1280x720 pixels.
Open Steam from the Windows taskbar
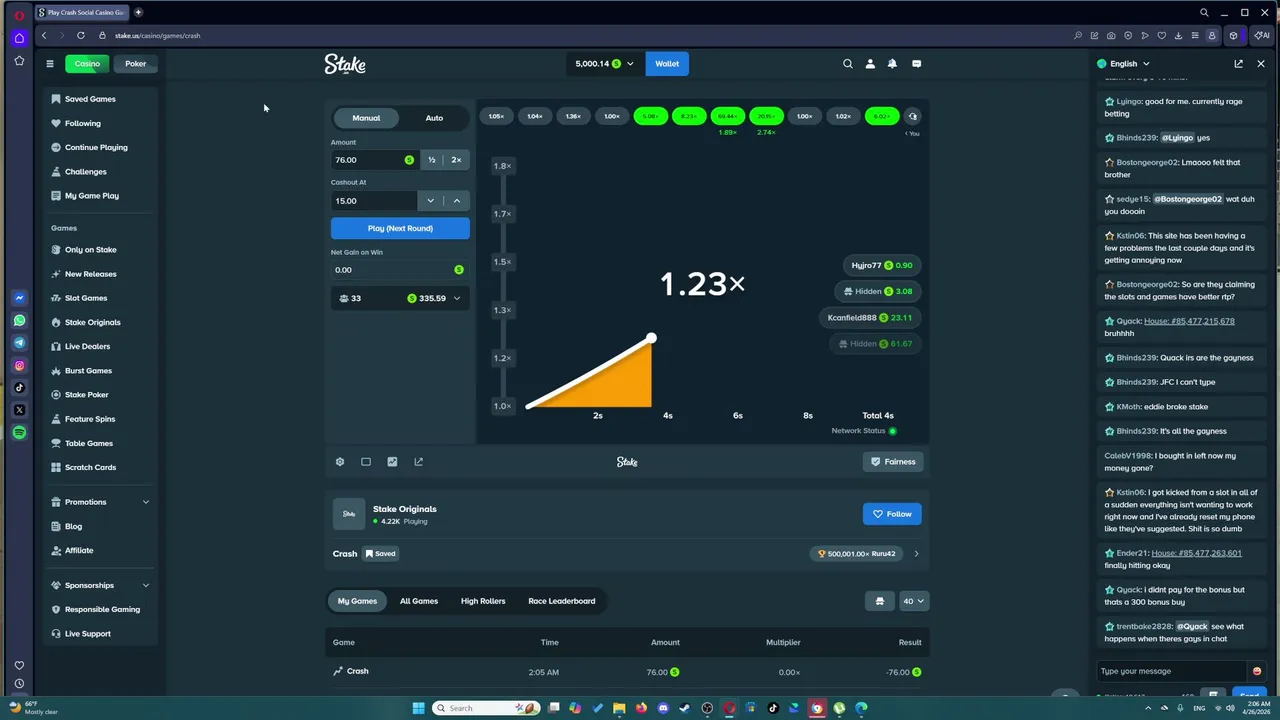685,708
